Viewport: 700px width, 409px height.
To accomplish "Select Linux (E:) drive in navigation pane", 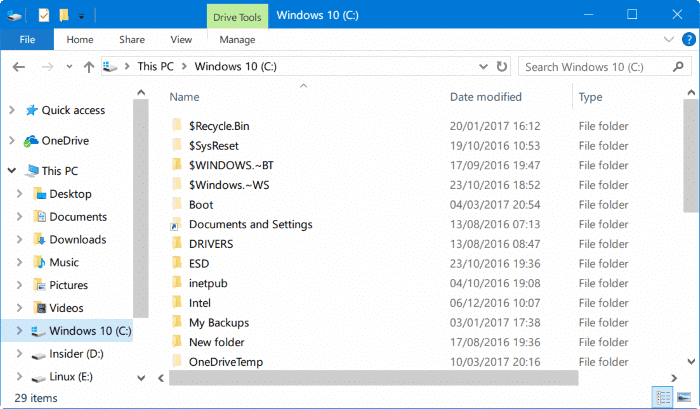I will pos(71,376).
